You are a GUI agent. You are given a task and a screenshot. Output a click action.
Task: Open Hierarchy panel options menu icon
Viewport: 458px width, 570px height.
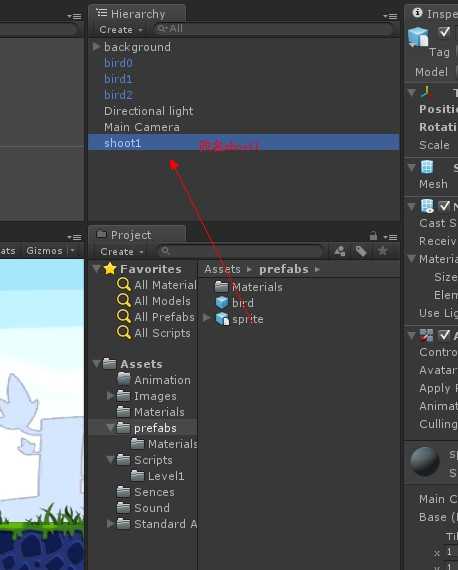pos(390,16)
